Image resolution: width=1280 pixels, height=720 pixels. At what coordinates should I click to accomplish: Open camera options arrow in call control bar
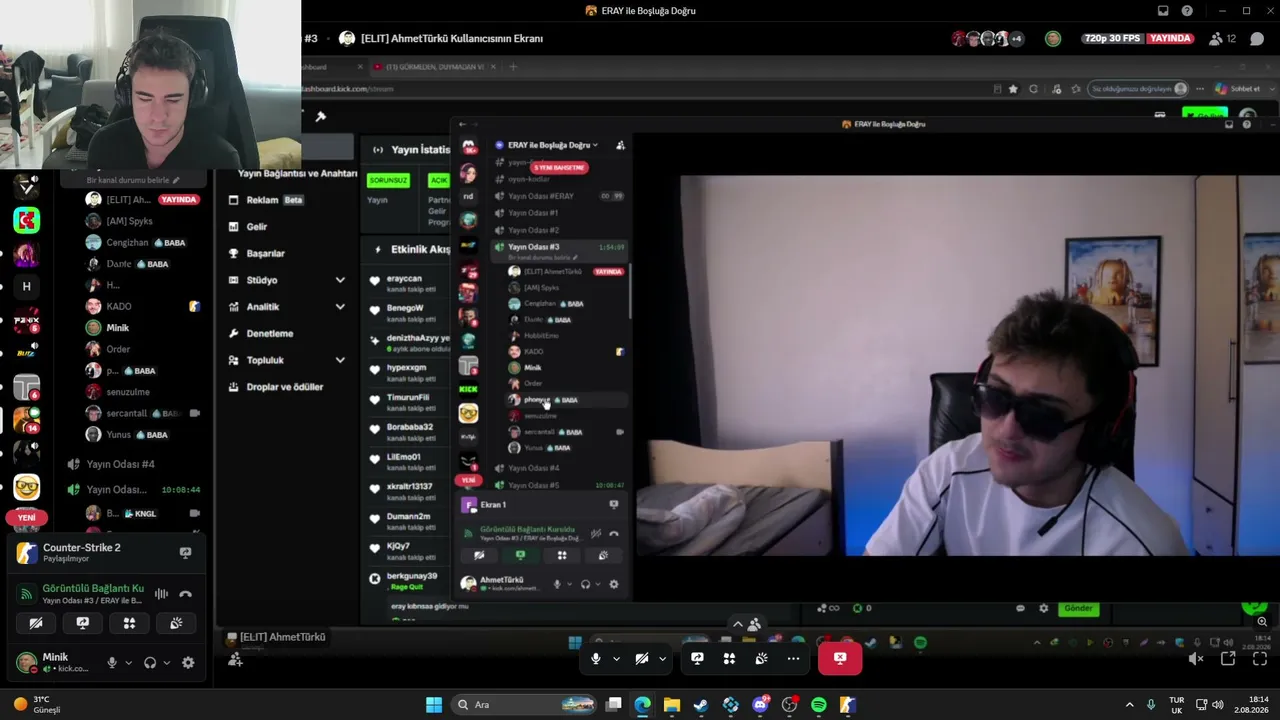[662, 658]
